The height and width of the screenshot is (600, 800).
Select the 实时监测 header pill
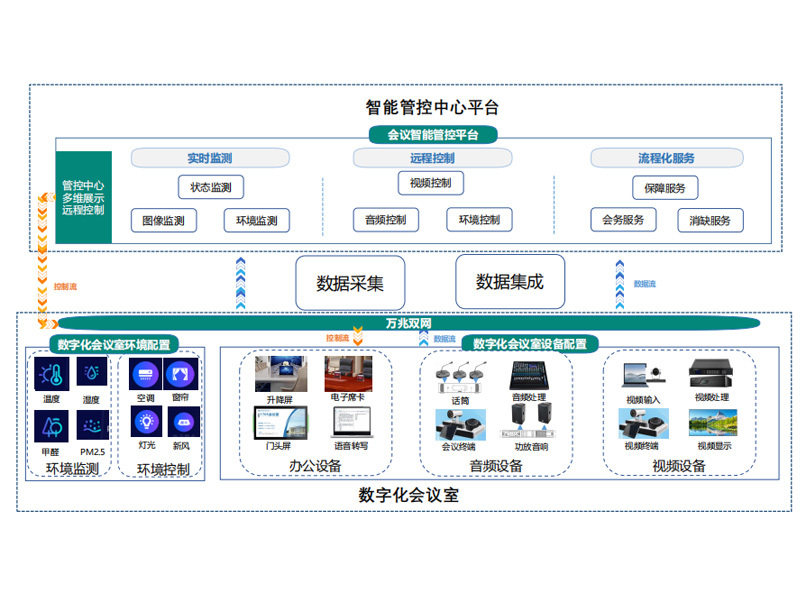pyautogui.click(x=210, y=158)
